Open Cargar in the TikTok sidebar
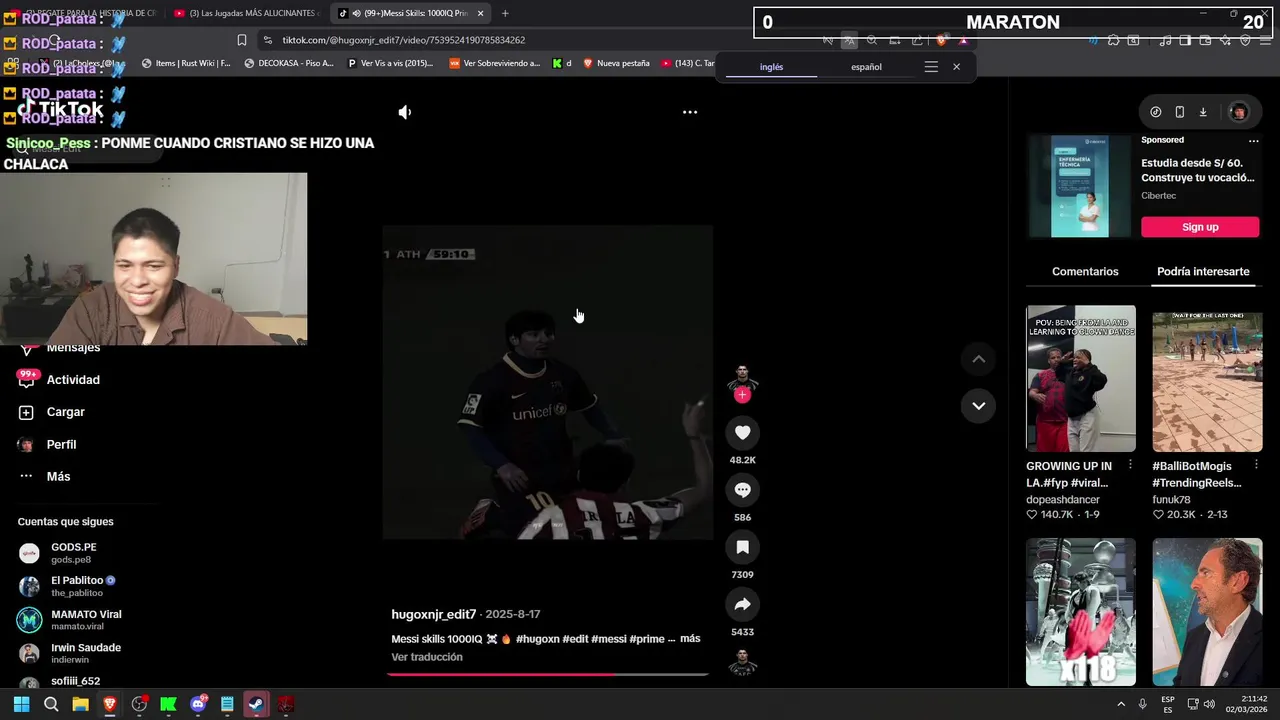 pyautogui.click(x=52, y=412)
